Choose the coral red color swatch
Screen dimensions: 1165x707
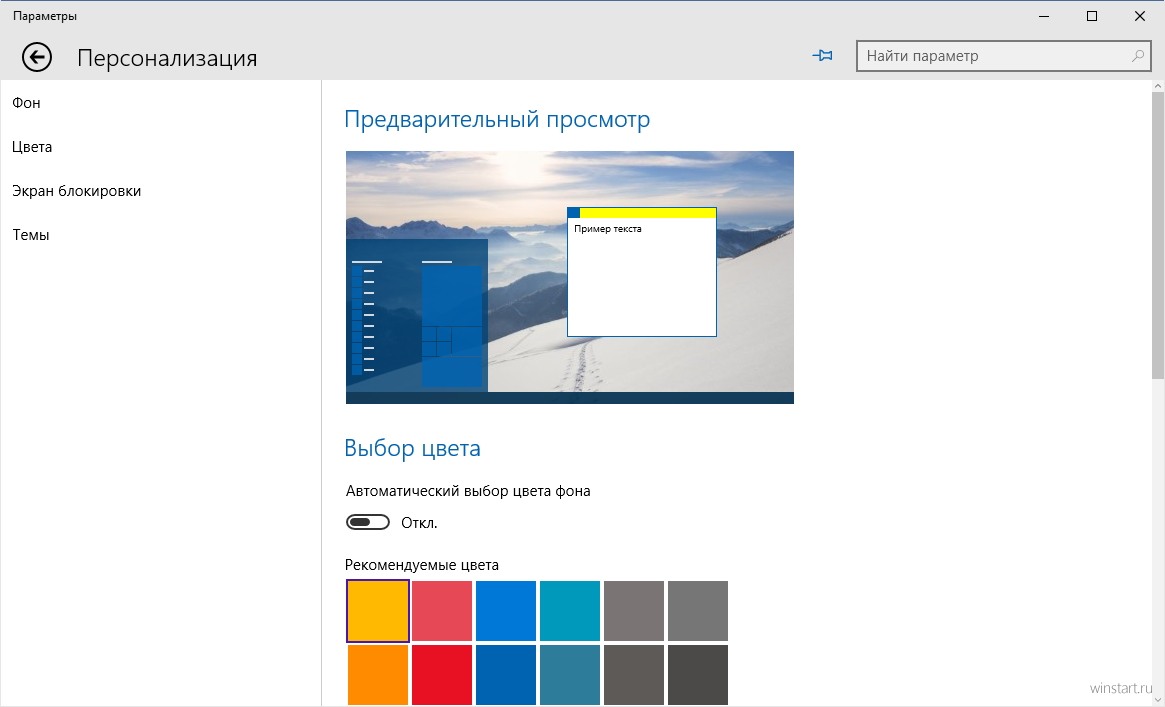442,611
